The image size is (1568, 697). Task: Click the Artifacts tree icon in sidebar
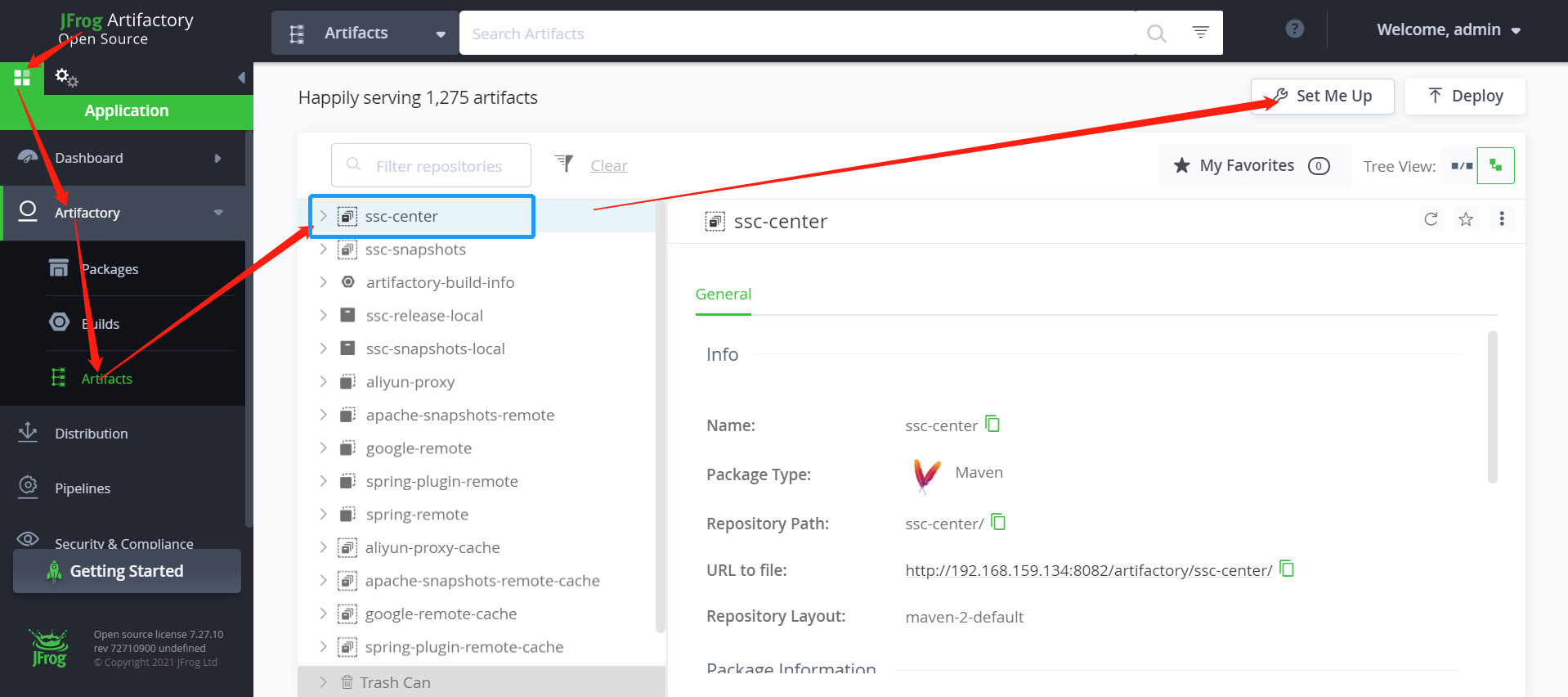[x=59, y=377]
